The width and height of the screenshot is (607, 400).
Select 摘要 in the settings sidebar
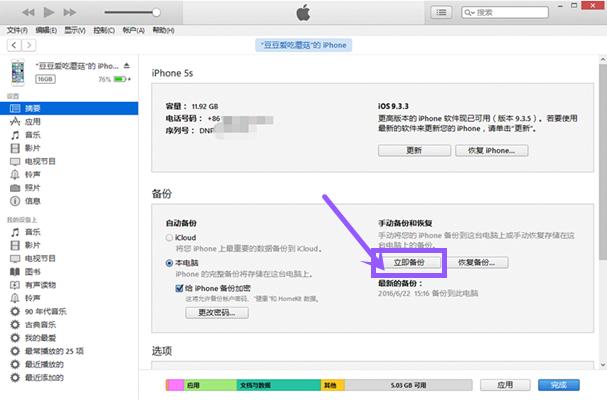pos(69,108)
